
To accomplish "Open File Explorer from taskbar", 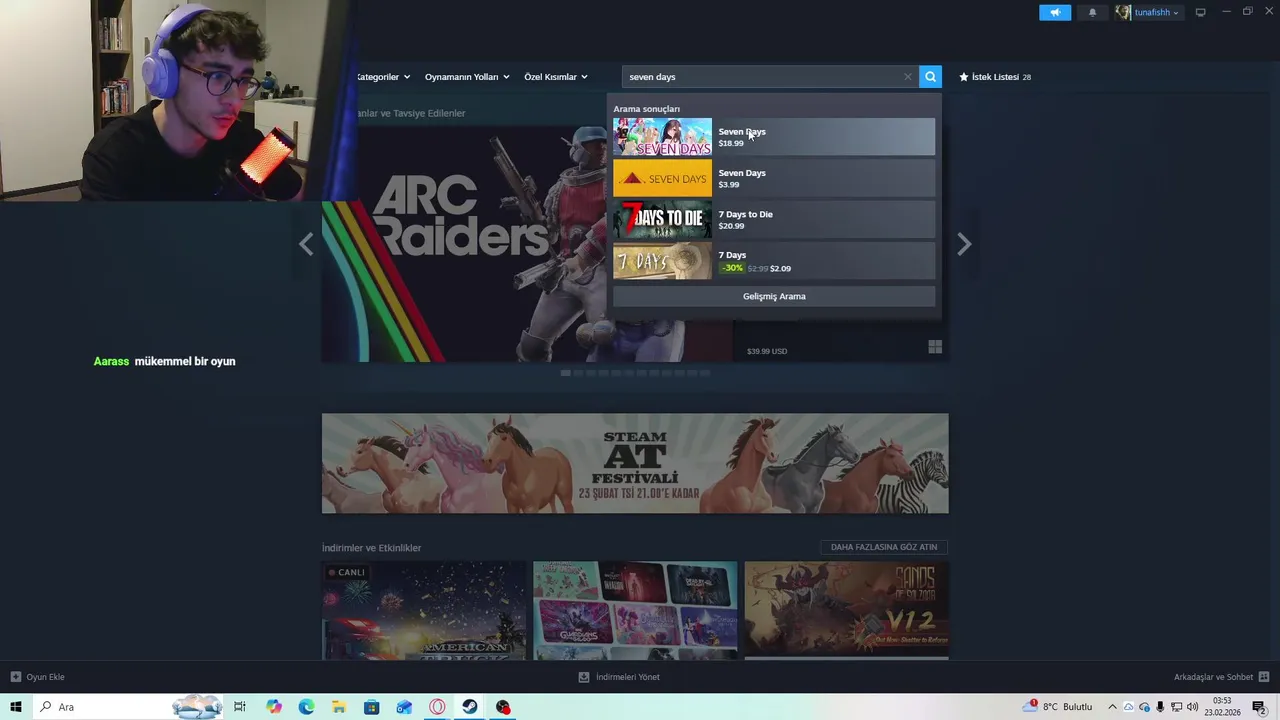I will [339, 707].
